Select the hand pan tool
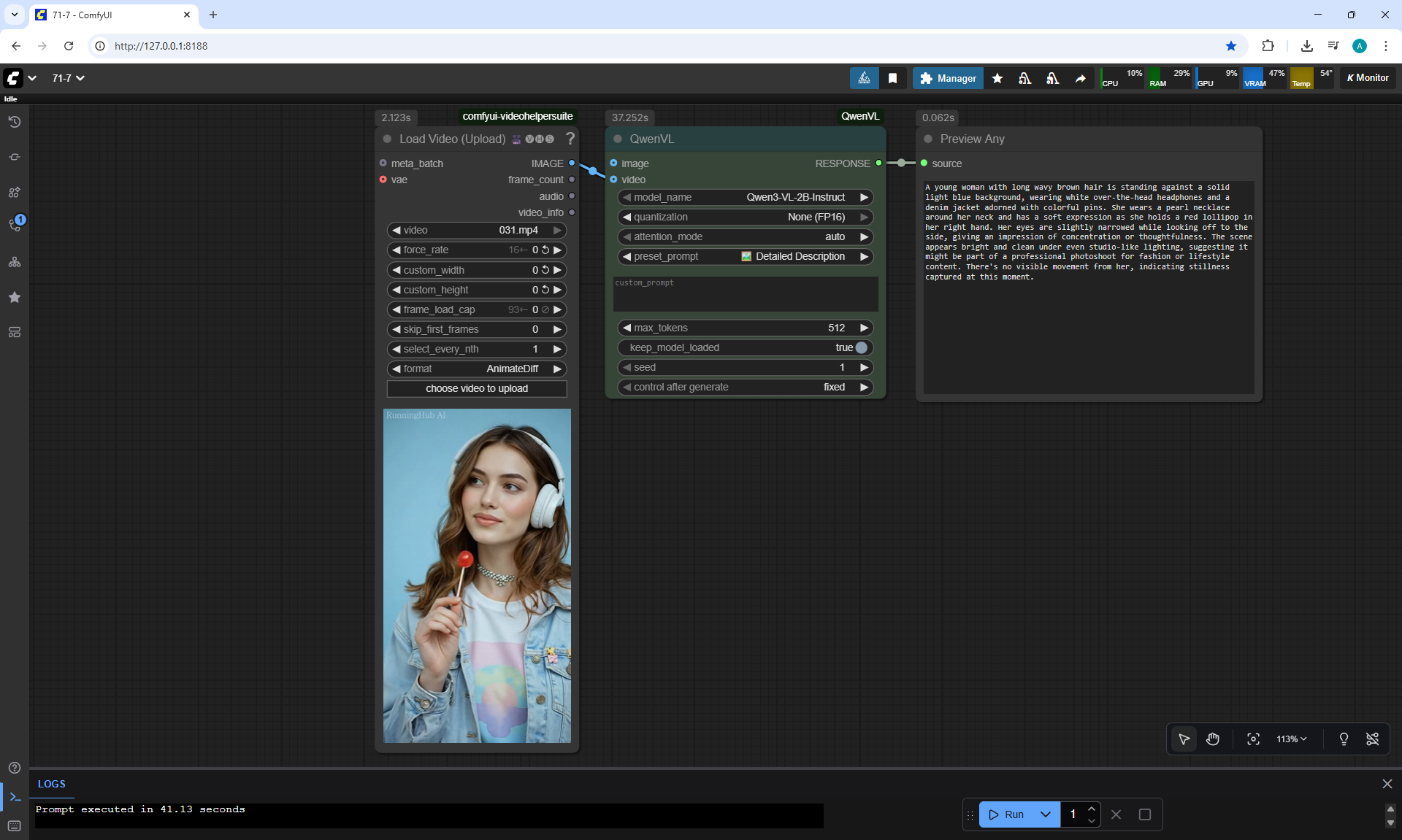 click(x=1213, y=739)
